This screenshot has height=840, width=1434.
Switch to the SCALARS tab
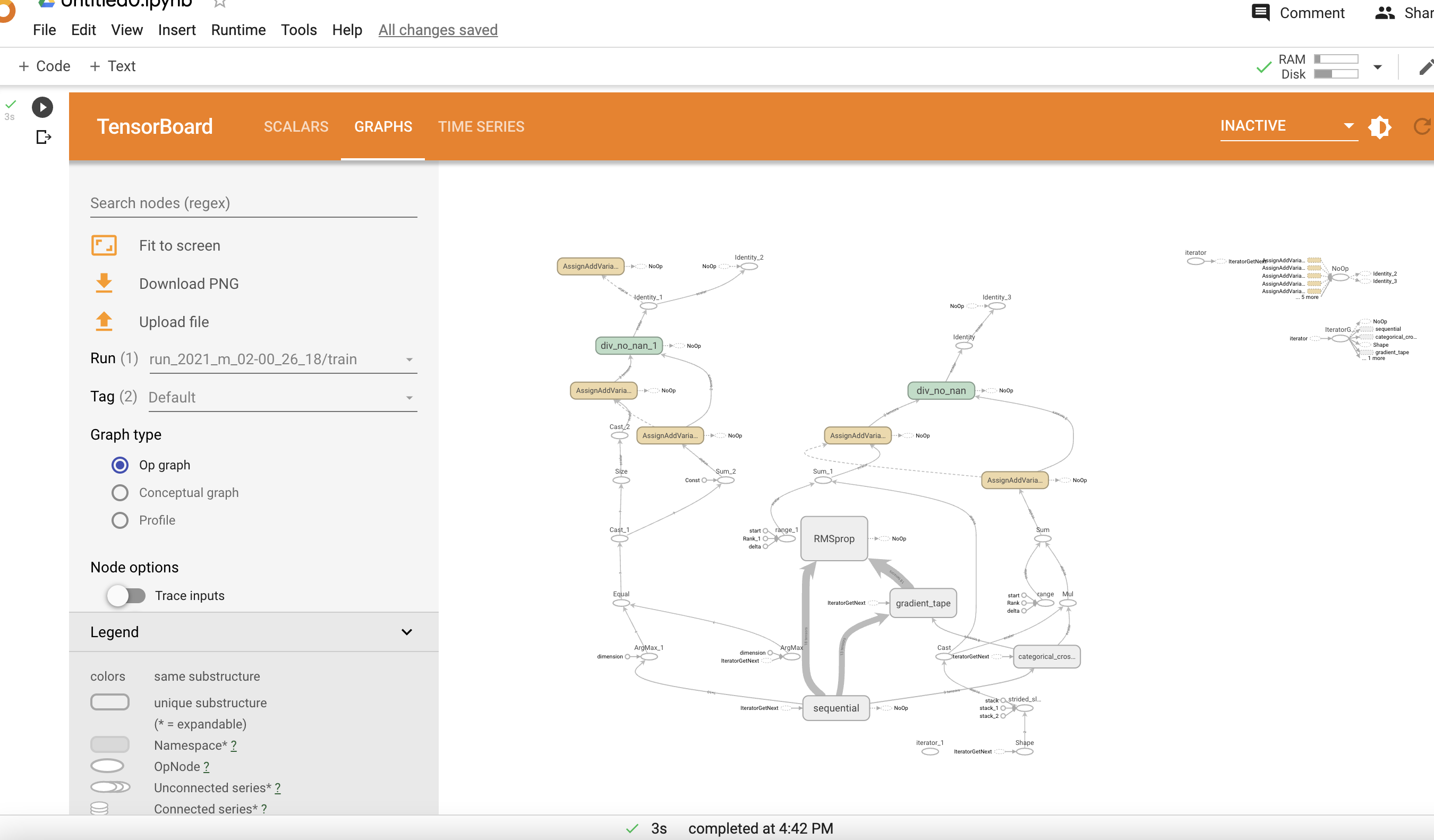tap(296, 126)
